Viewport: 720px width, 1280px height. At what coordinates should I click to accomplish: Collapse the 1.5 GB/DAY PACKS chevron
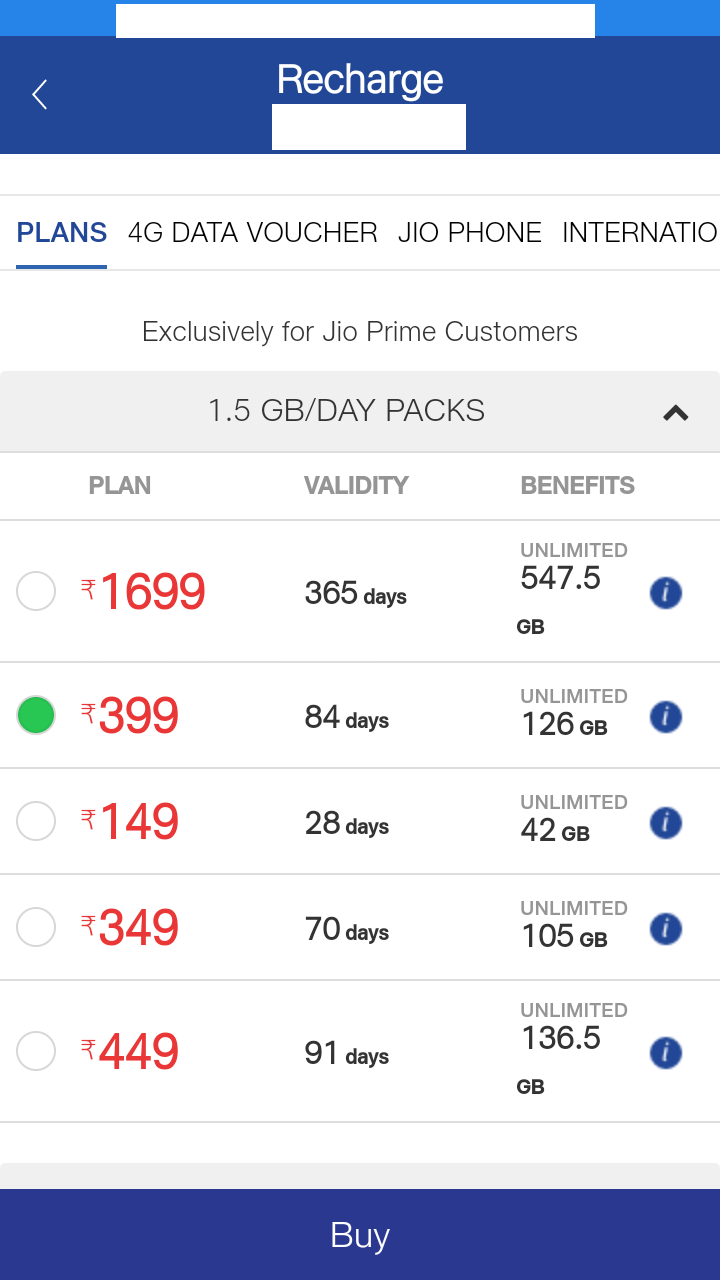pos(676,412)
